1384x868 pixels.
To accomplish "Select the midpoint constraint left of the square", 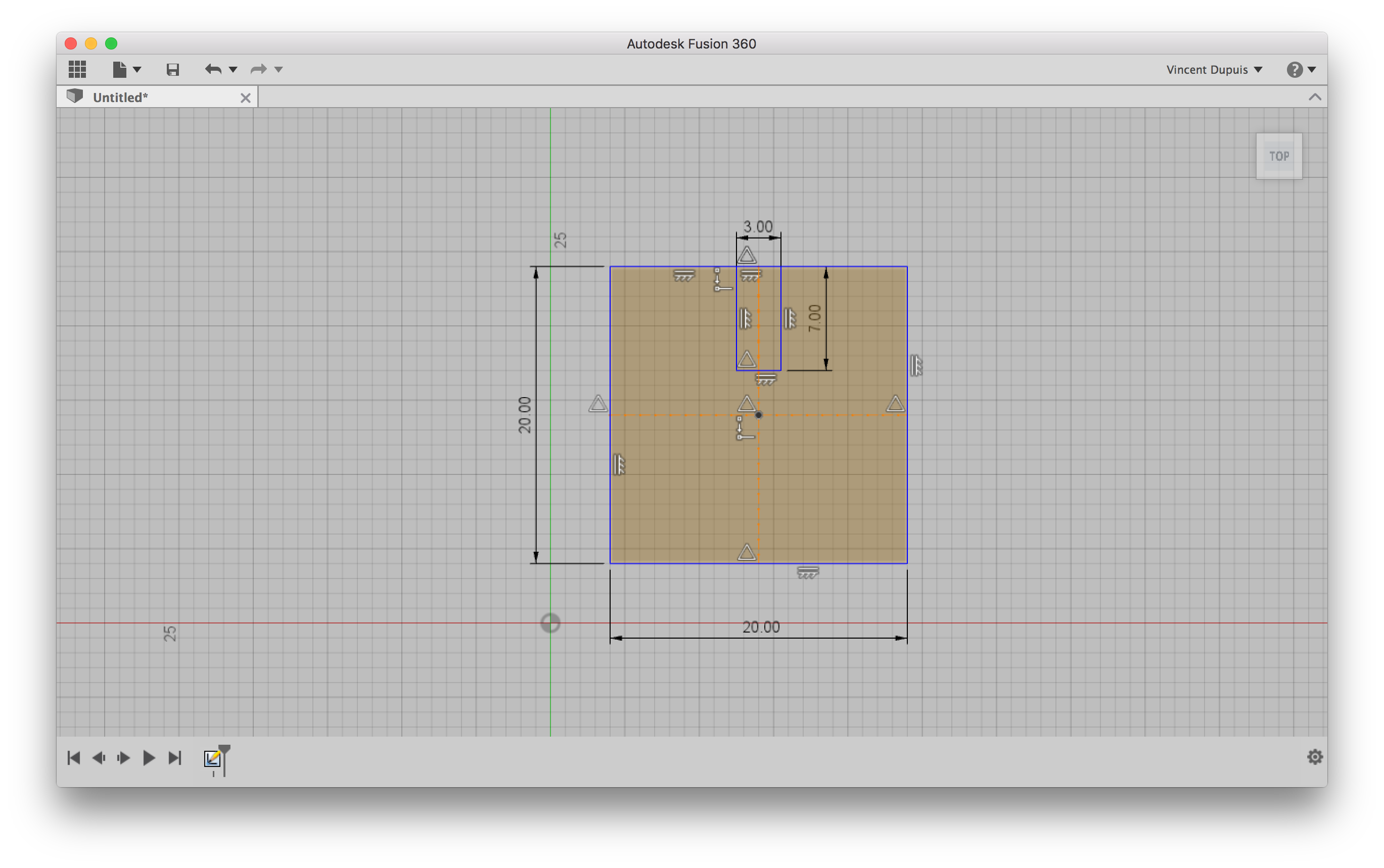I will tap(598, 404).
